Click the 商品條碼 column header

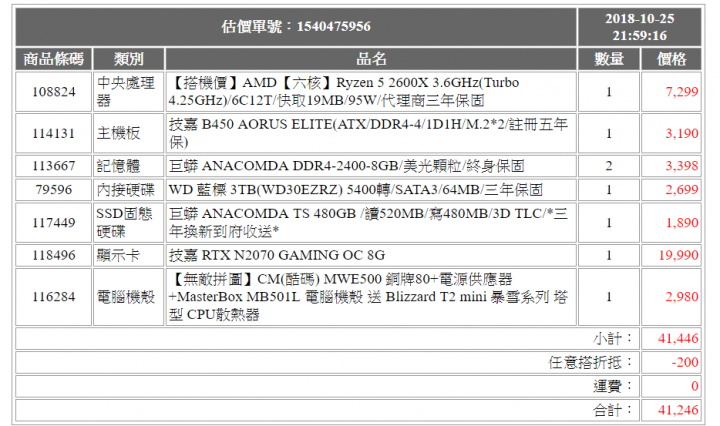tap(54, 59)
